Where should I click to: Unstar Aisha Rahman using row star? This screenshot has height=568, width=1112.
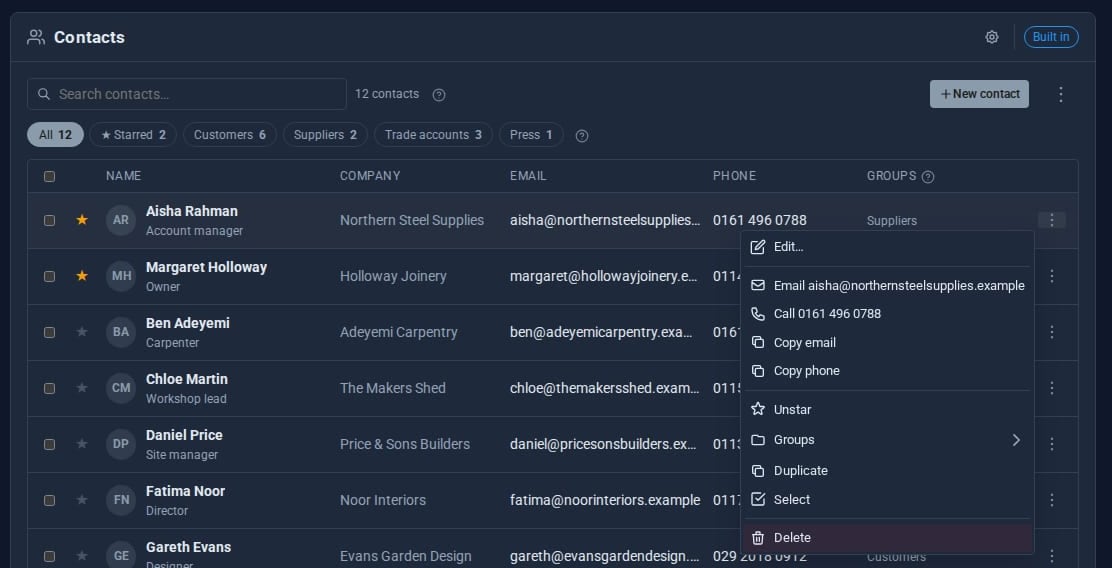coord(82,220)
